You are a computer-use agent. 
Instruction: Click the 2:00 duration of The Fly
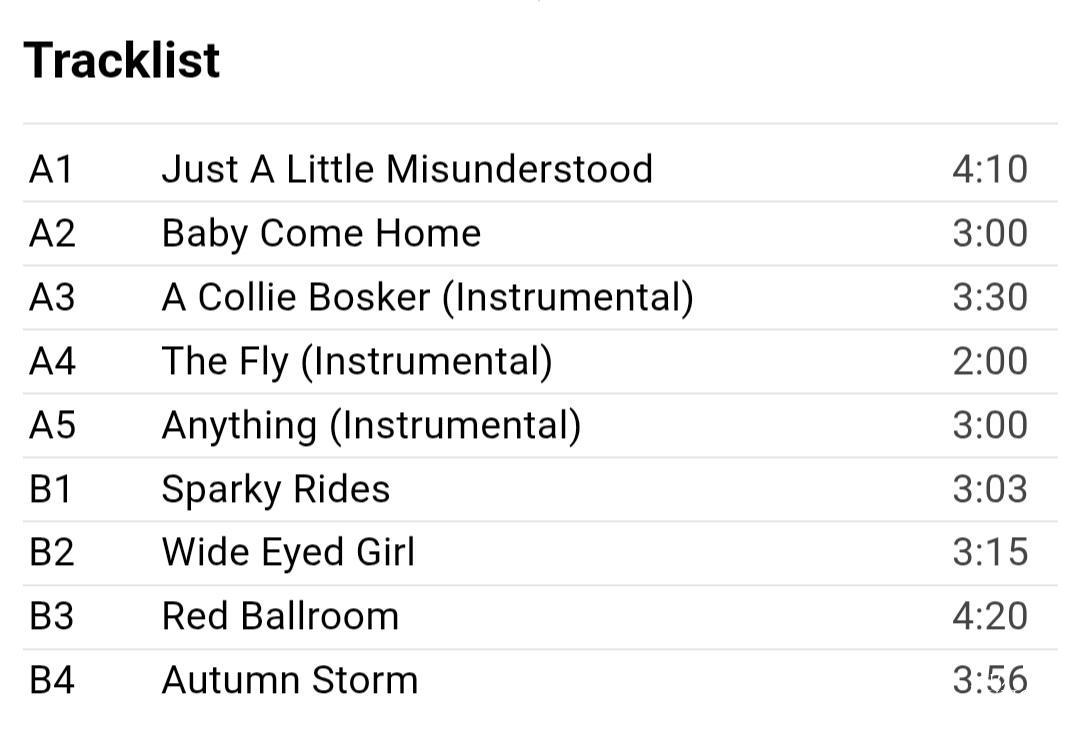[x=989, y=361]
